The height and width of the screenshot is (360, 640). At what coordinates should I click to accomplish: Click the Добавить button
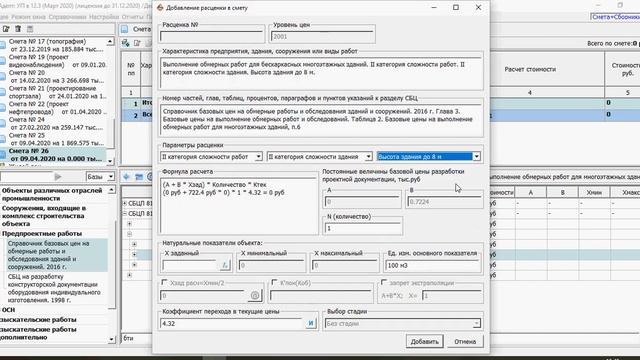(424, 342)
